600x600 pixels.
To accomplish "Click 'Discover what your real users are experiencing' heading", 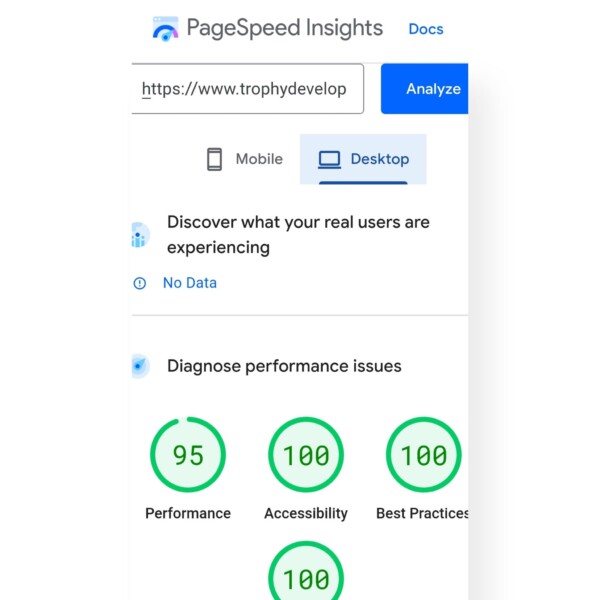I will point(298,235).
